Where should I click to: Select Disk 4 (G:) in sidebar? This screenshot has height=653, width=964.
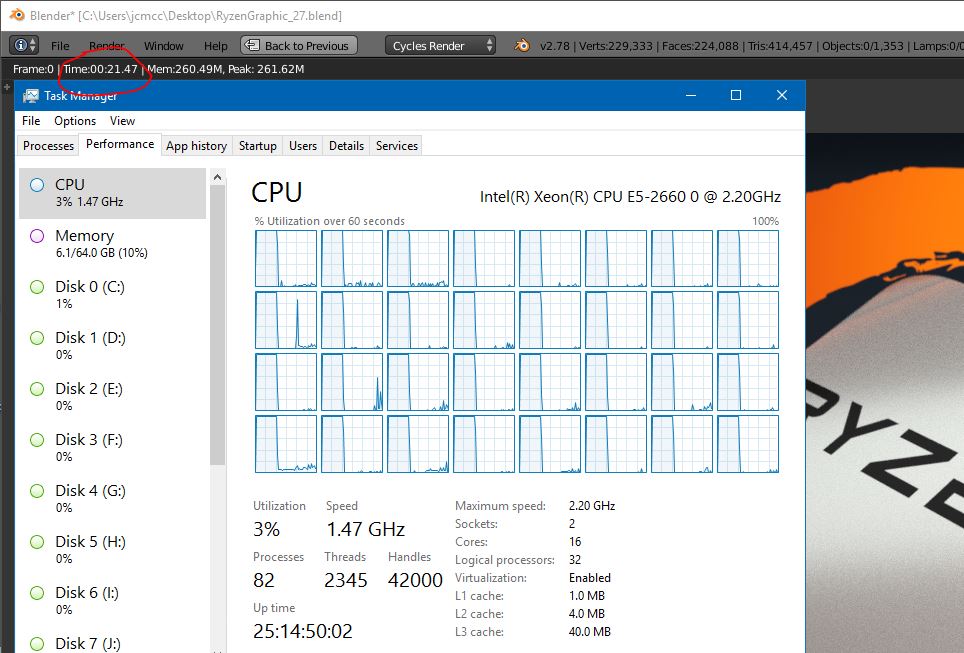(113, 499)
